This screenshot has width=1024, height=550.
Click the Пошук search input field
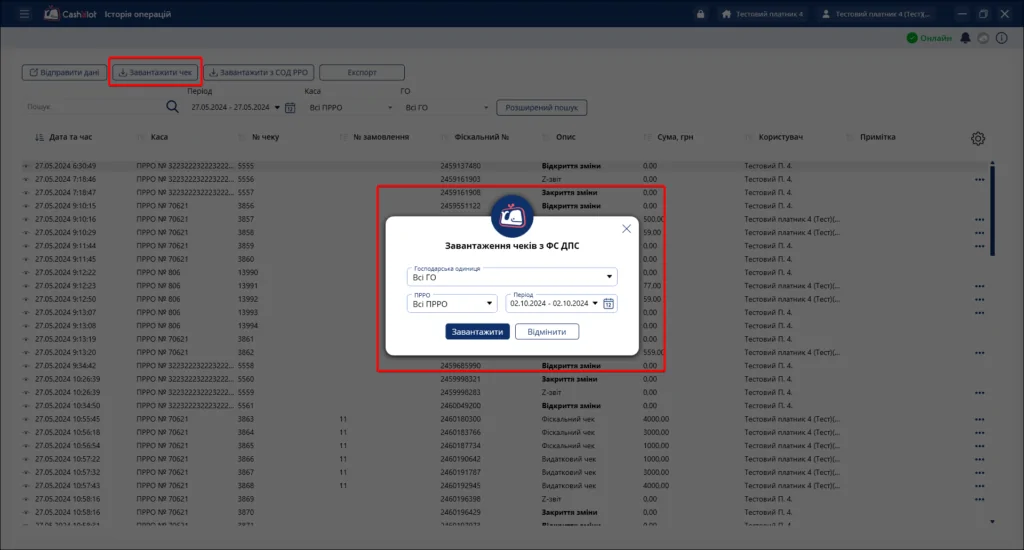click(x=95, y=106)
